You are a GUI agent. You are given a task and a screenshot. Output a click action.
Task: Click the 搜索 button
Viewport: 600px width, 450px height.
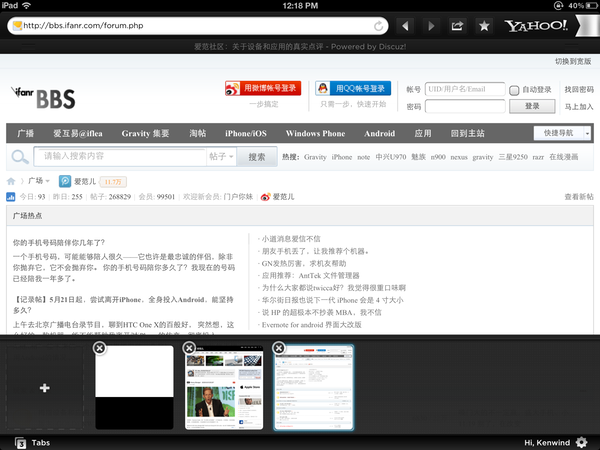(x=257, y=157)
